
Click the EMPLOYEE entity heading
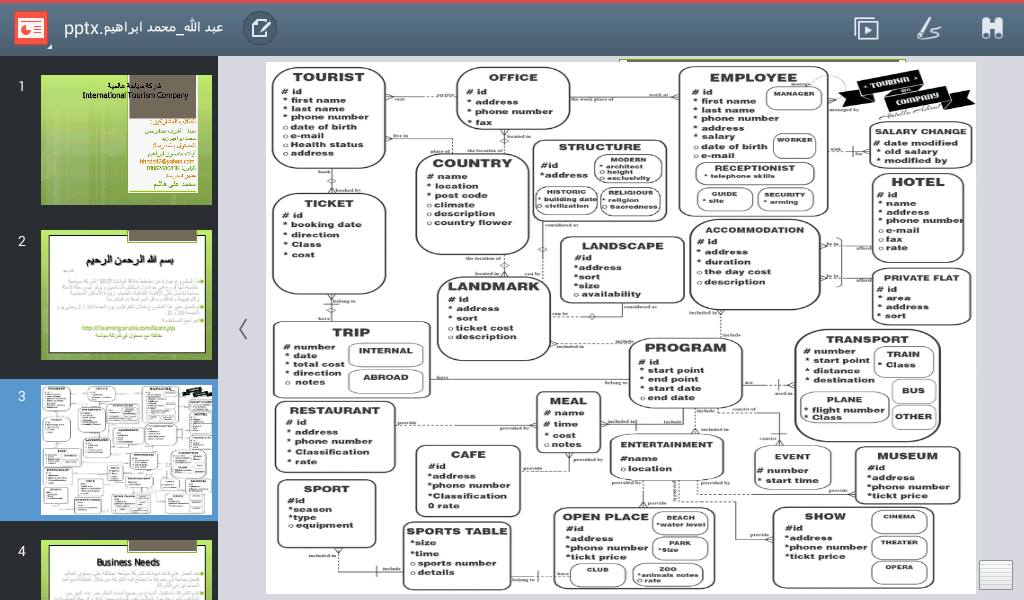click(x=753, y=78)
